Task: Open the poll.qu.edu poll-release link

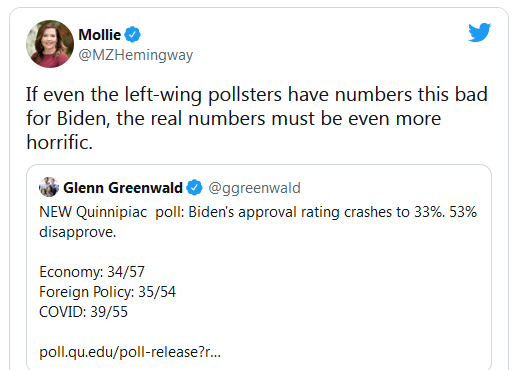Action: (130, 352)
